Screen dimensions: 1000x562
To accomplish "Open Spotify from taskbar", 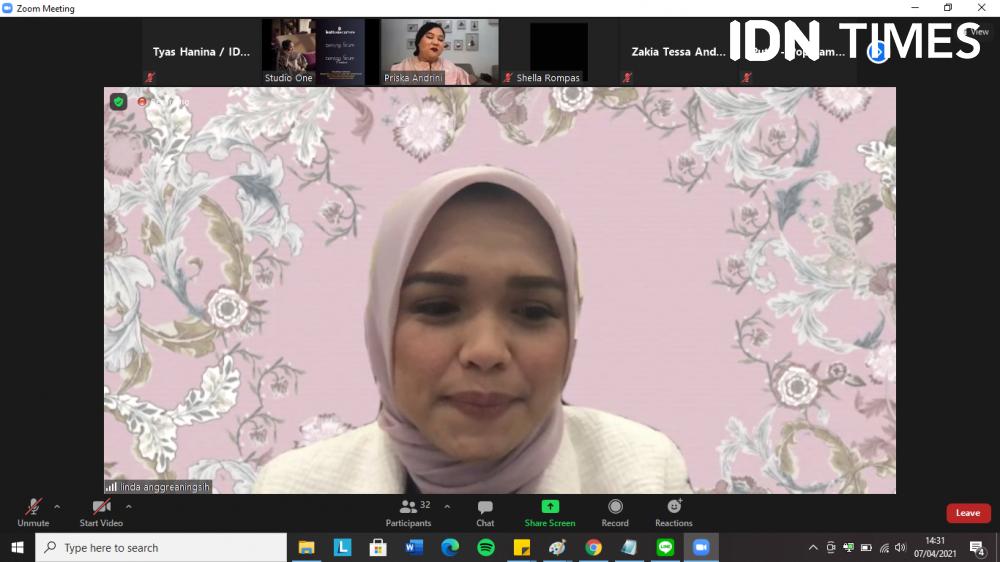I will pyautogui.click(x=486, y=547).
